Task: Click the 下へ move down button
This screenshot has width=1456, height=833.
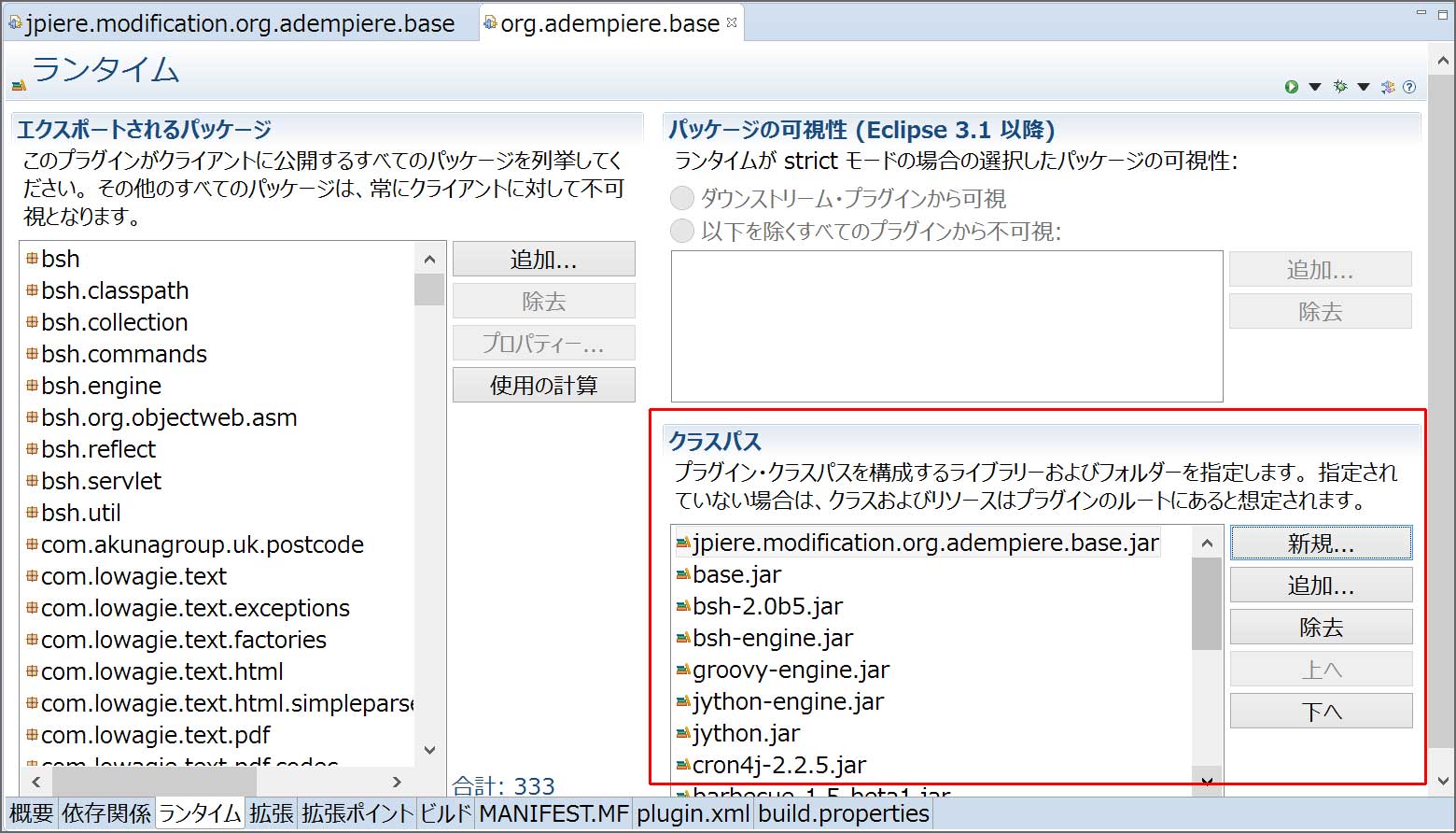Action: tap(1321, 712)
